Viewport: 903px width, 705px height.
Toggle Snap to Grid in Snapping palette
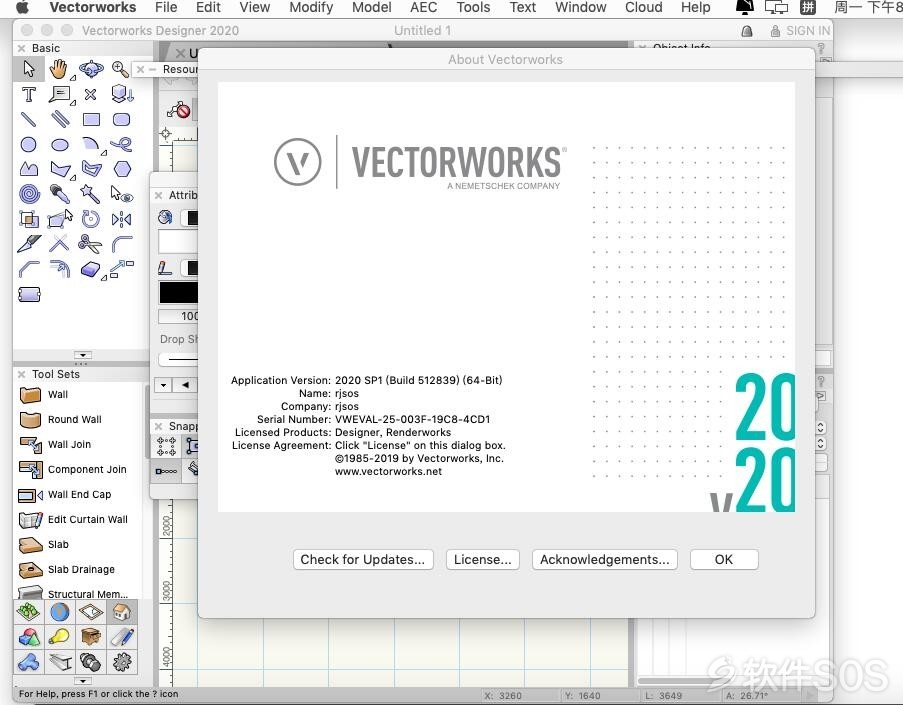(166, 446)
